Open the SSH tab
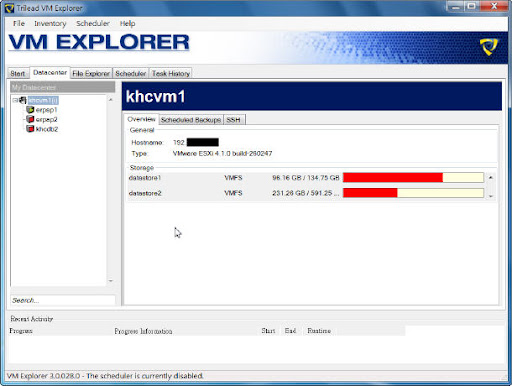The width and height of the screenshot is (512, 386). click(x=233, y=120)
